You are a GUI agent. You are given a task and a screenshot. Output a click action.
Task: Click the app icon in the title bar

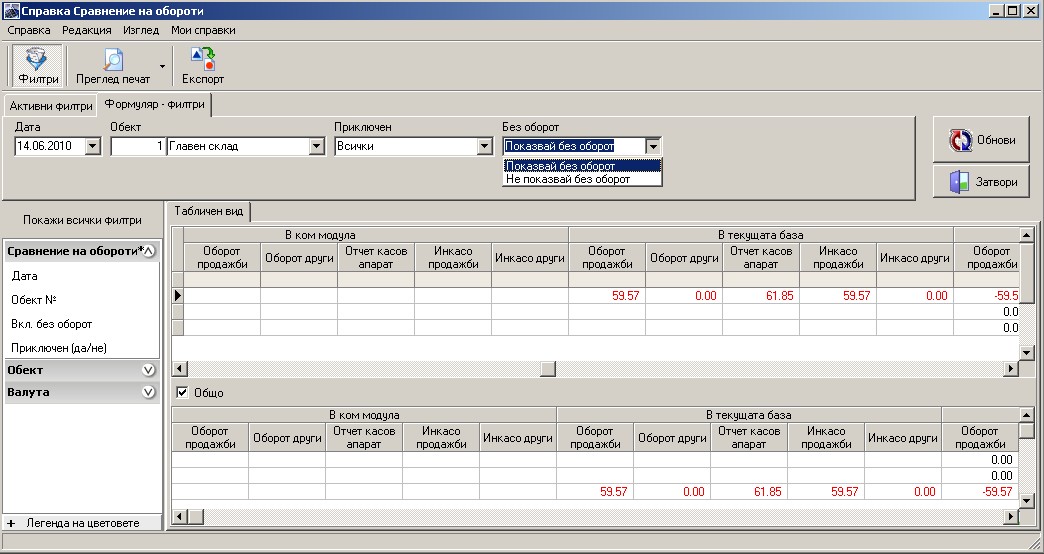(11, 11)
